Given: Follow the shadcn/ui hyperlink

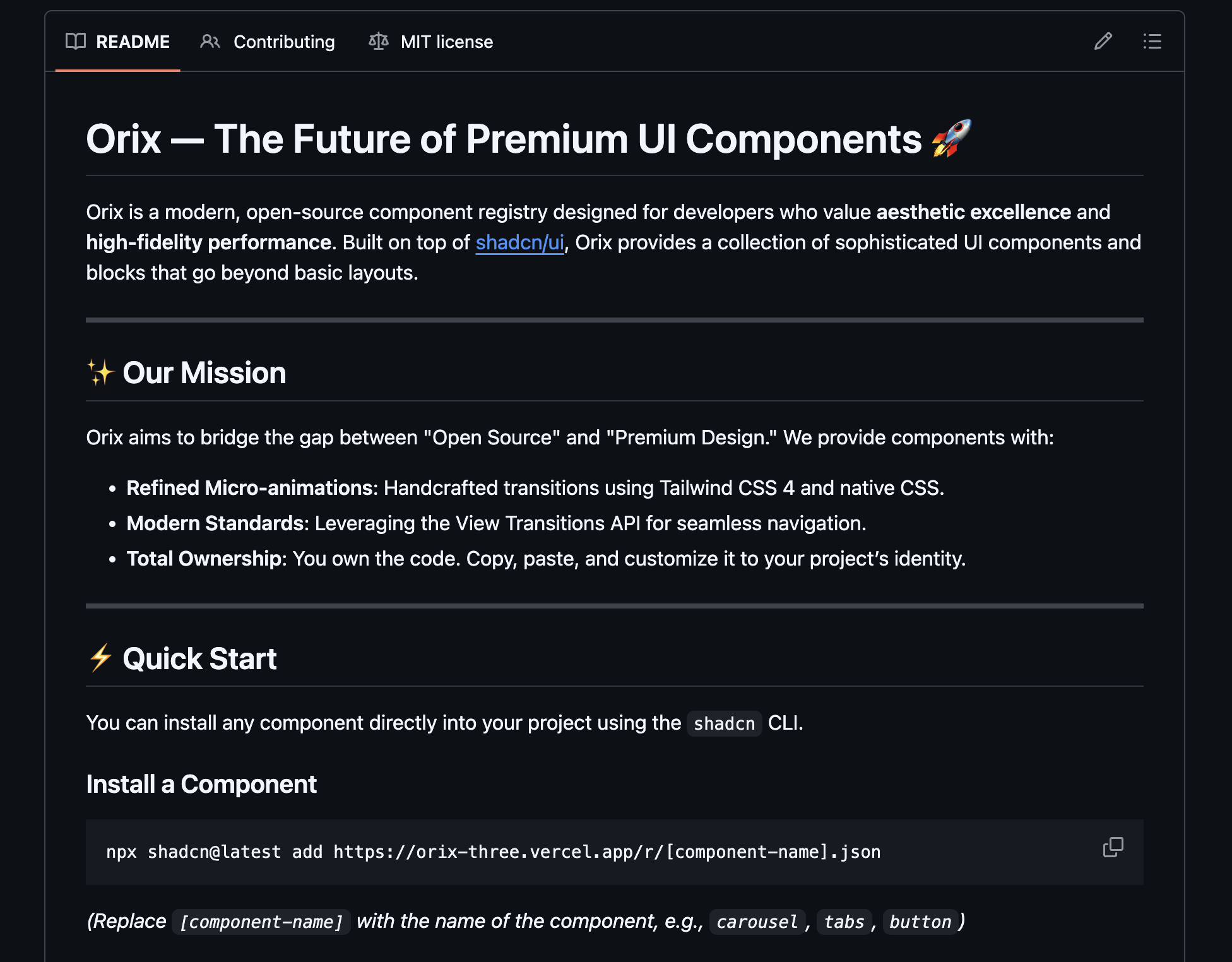Looking at the screenshot, I should pos(519,242).
